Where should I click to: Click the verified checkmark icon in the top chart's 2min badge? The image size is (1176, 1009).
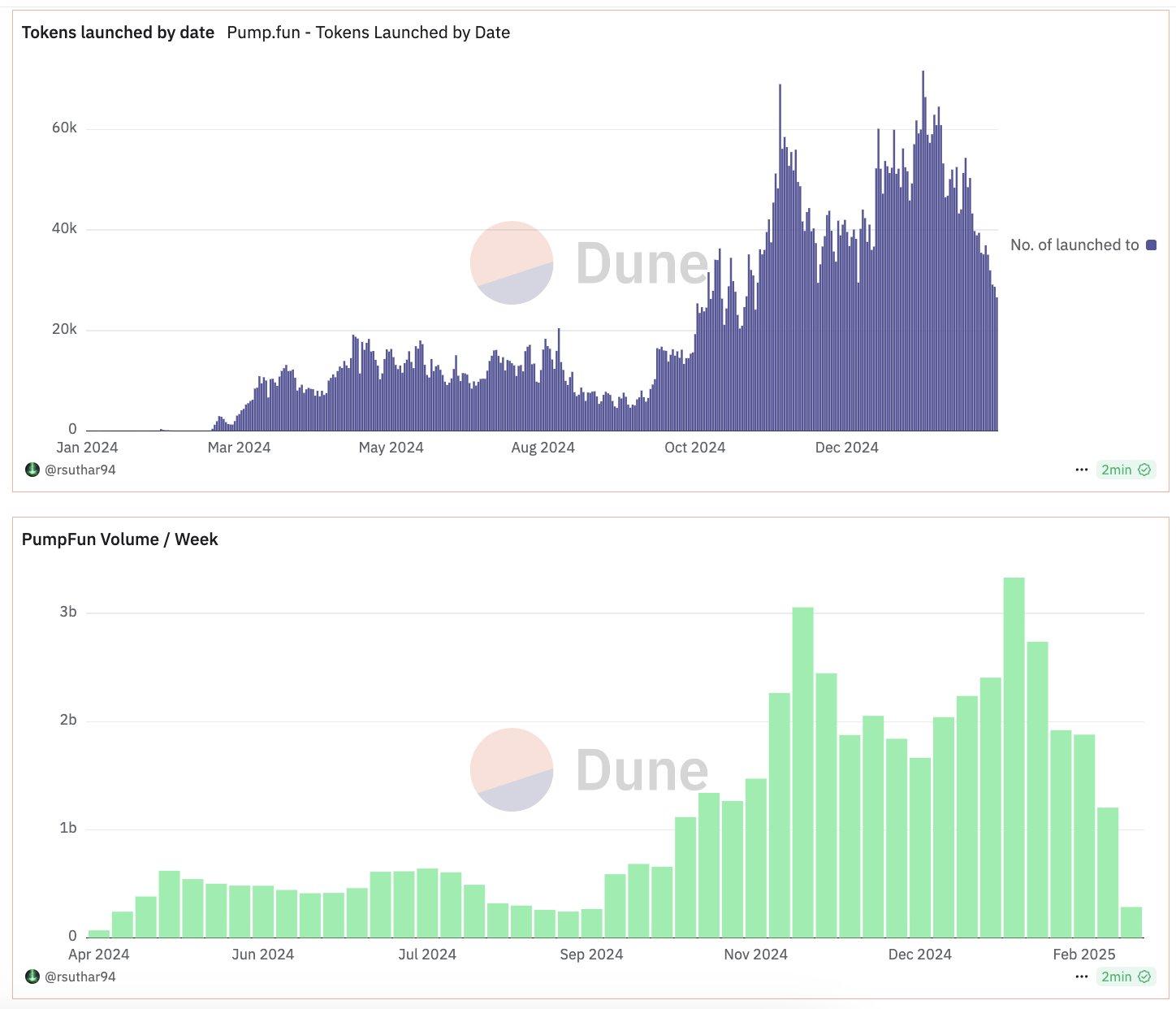pyautogui.click(x=1144, y=470)
